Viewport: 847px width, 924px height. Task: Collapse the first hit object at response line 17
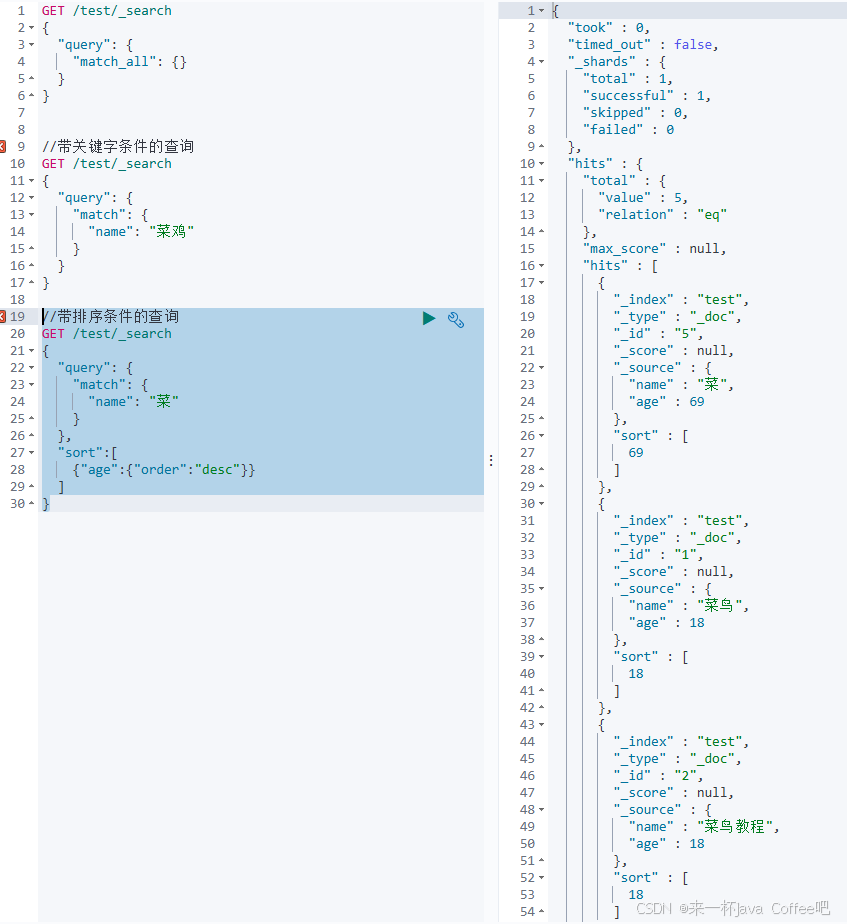[x=542, y=283]
